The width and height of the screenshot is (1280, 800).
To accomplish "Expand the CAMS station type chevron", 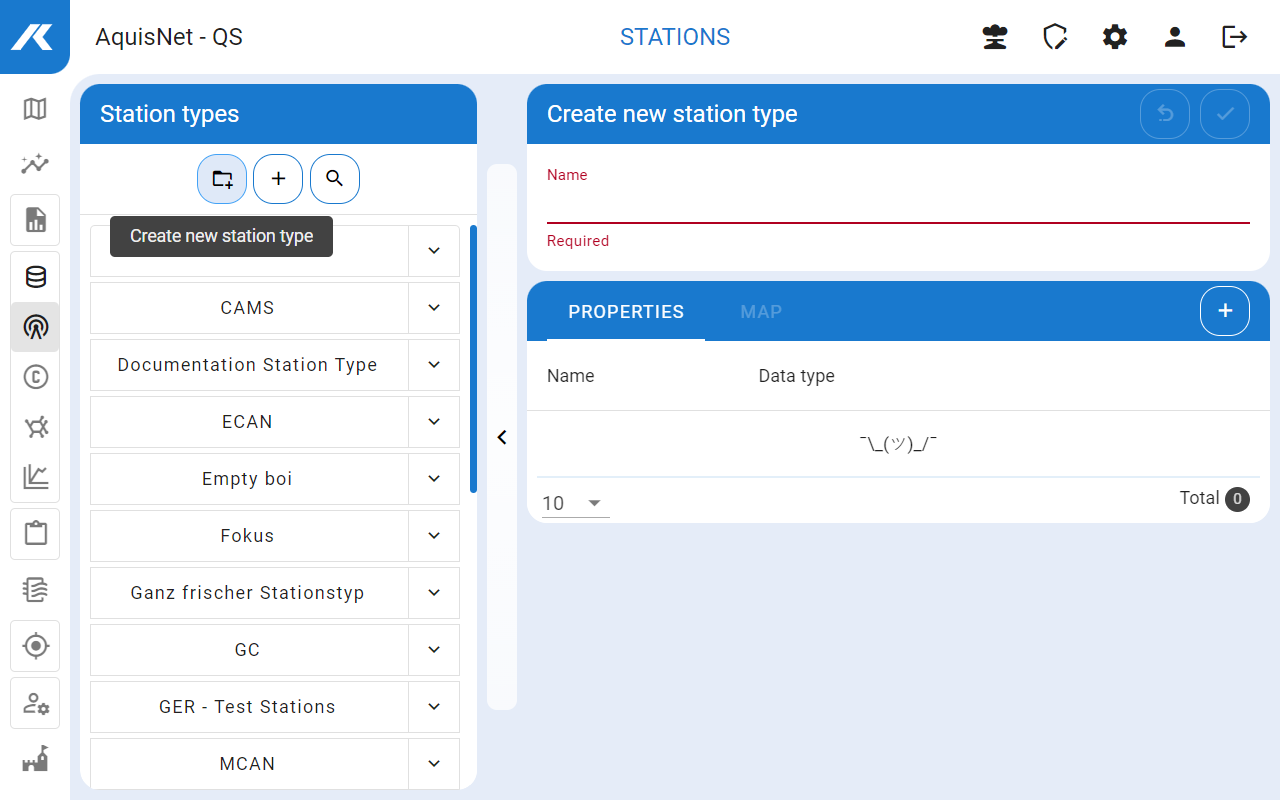I will pos(434,308).
